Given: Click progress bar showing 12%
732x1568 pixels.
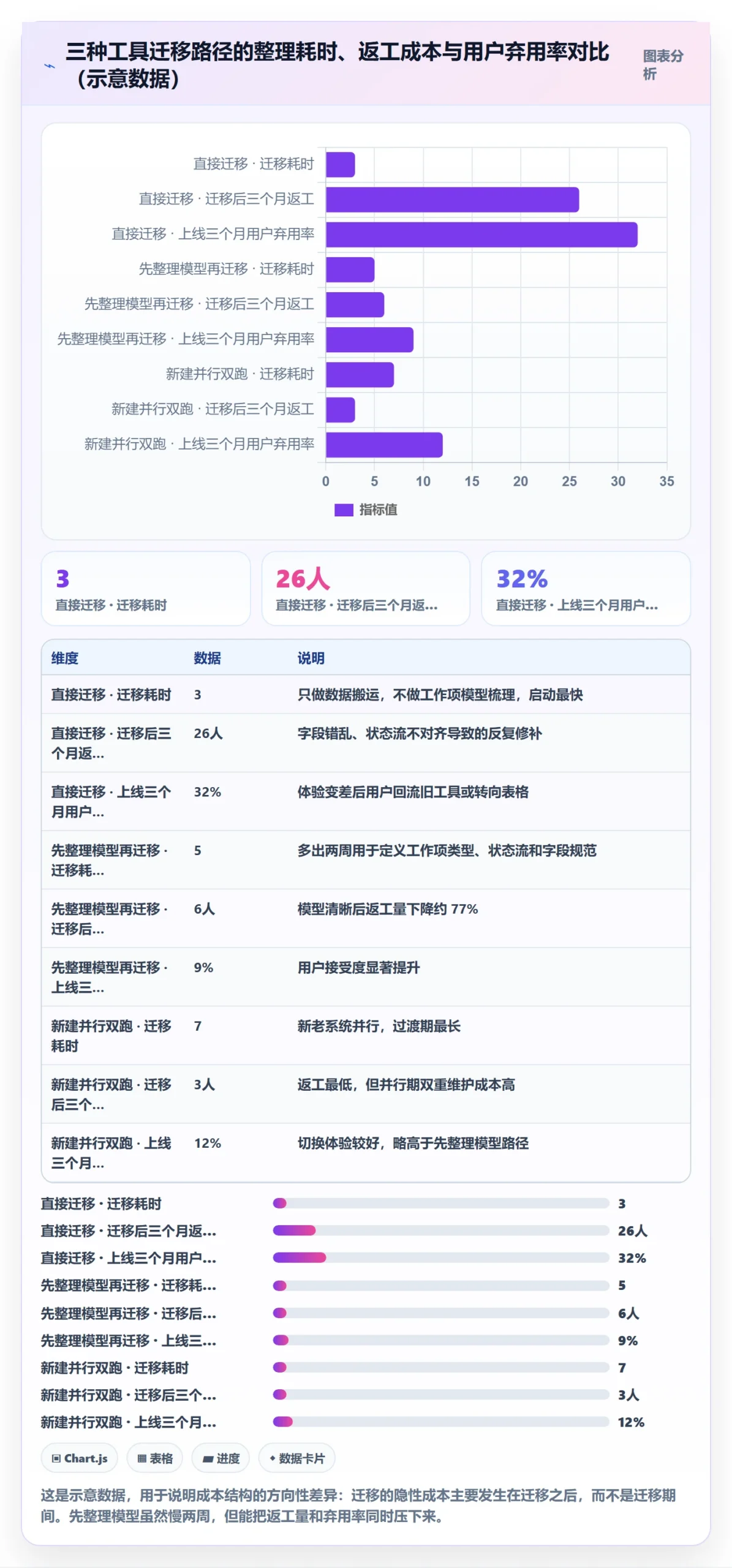Looking at the screenshot, I should (x=441, y=1422).
